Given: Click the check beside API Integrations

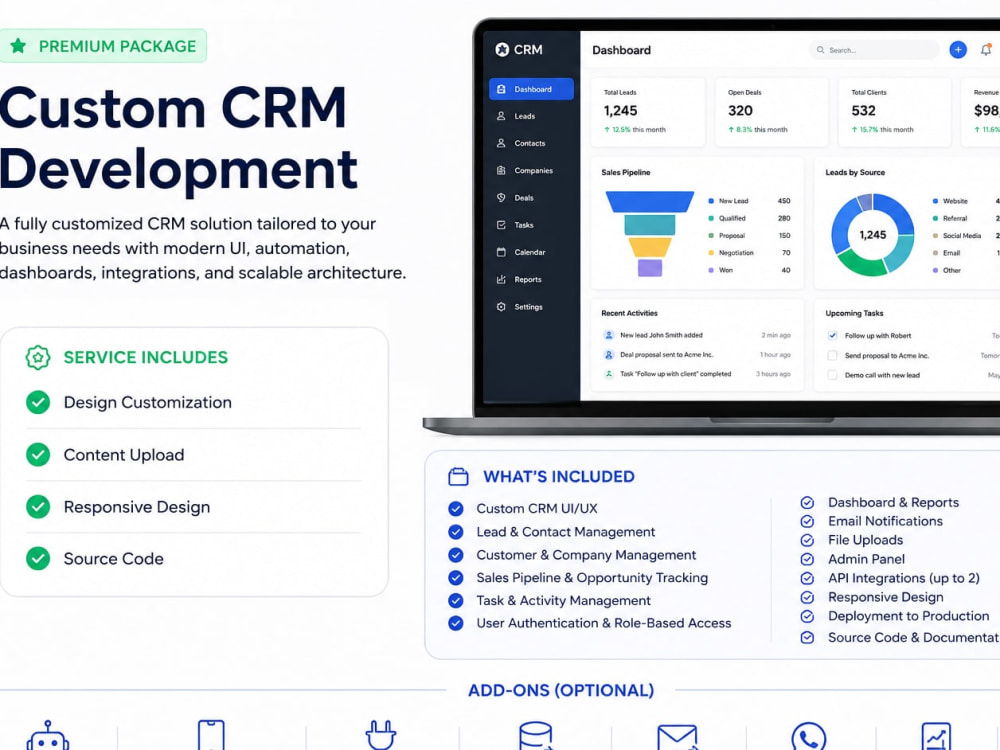Looking at the screenshot, I should pyautogui.click(x=807, y=578).
